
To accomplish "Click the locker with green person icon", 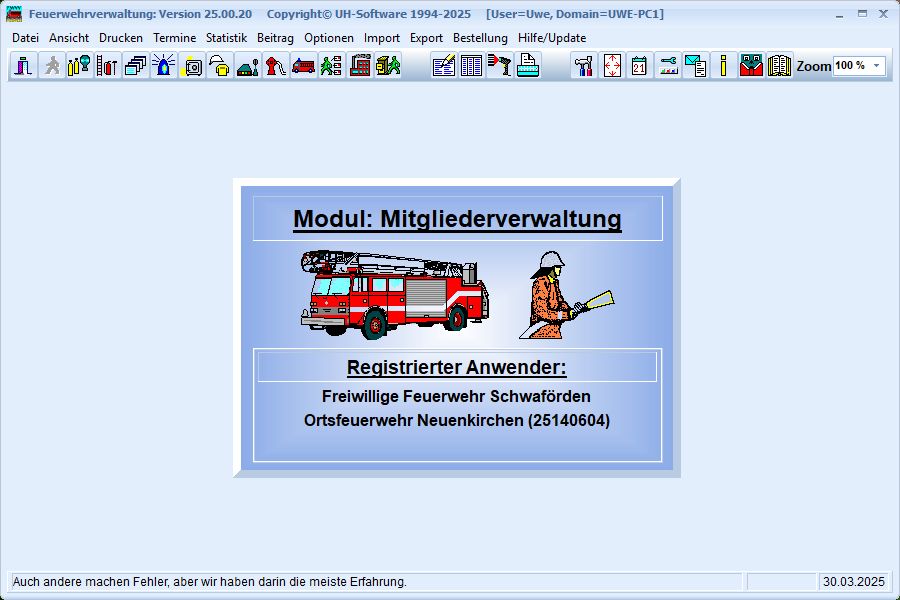I will (388, 65).
